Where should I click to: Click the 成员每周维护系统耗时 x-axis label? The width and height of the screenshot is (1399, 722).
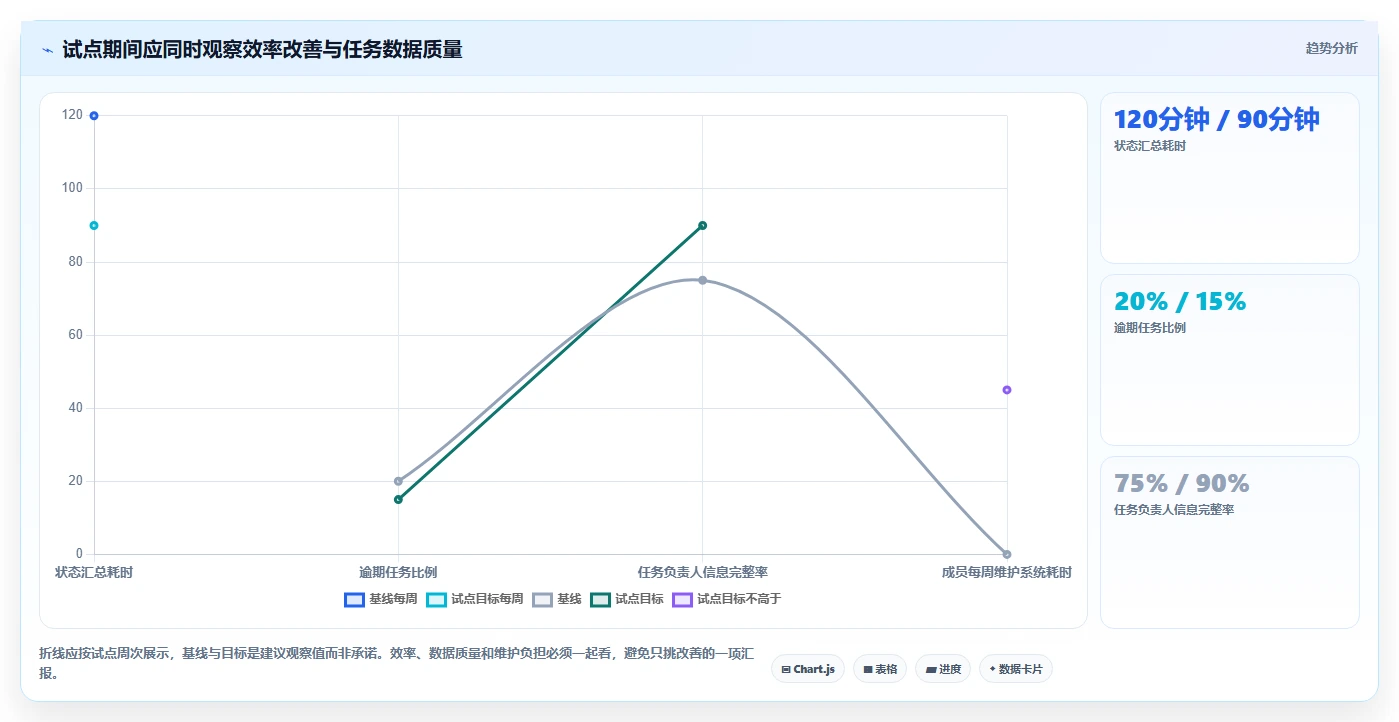tap(1006, 572)
